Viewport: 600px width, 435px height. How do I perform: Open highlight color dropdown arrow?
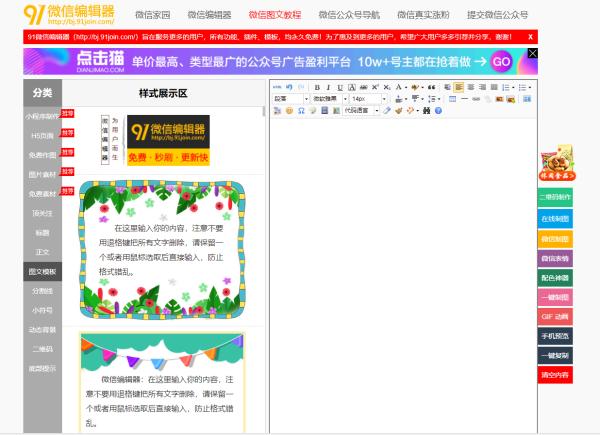tap(422, 88)
